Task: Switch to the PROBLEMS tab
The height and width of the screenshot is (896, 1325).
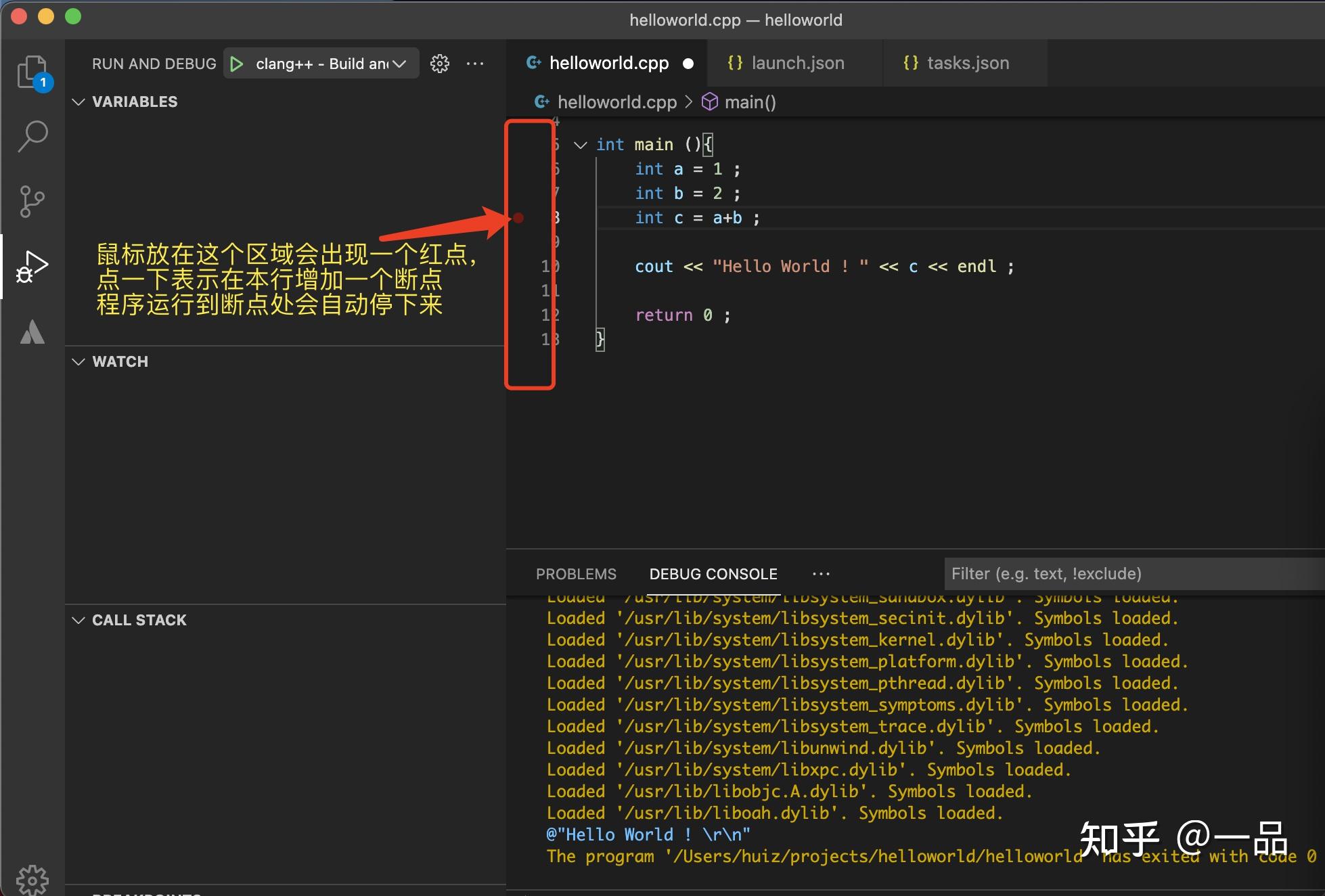Action: [x=576, y=573]
